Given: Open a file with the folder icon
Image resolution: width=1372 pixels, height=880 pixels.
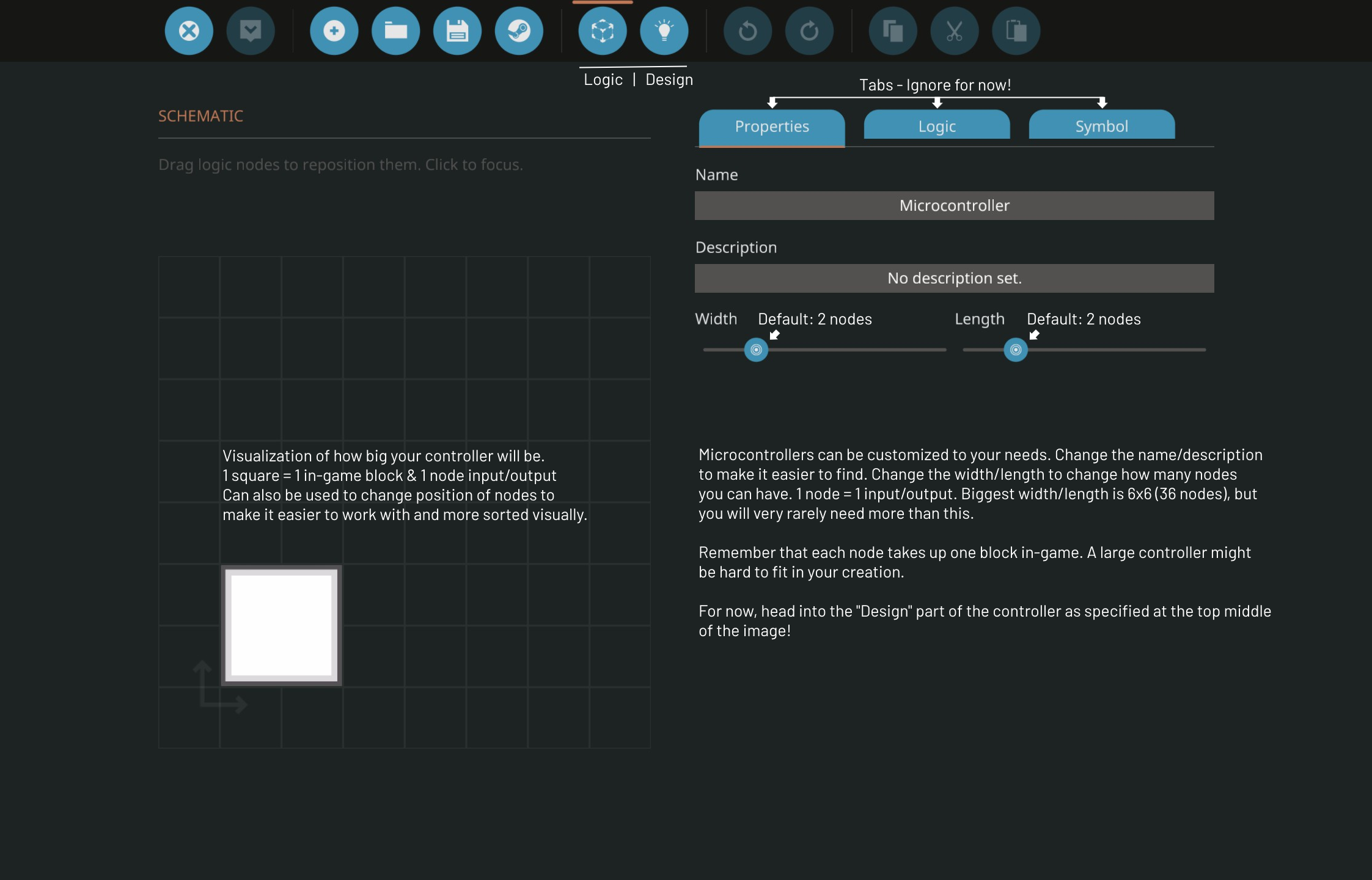Looking at the screenshot, I should coord(396,31).
